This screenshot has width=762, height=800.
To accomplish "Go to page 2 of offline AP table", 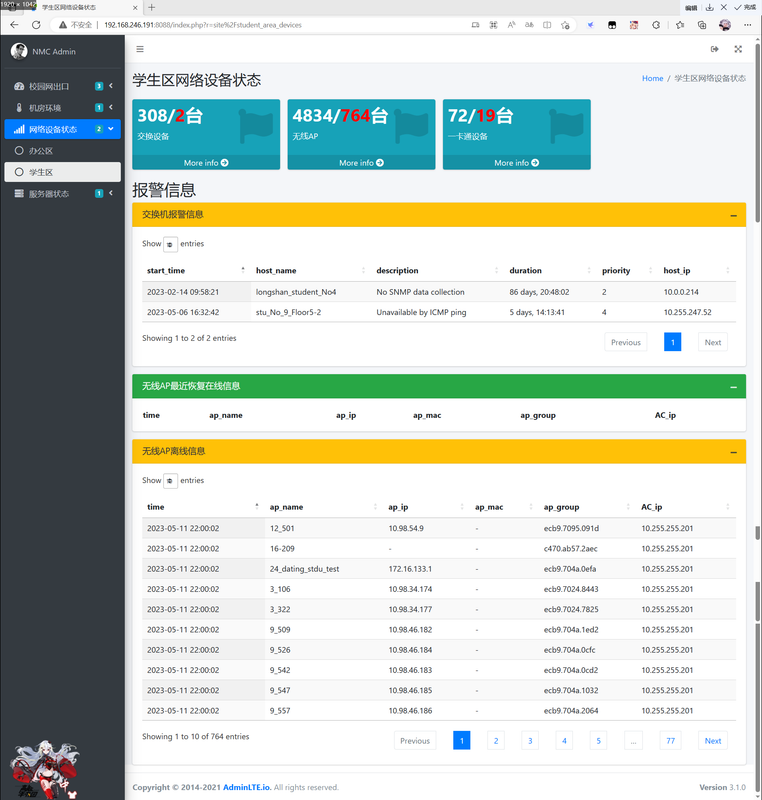I will pyautogui.click(x=496, y=740).
